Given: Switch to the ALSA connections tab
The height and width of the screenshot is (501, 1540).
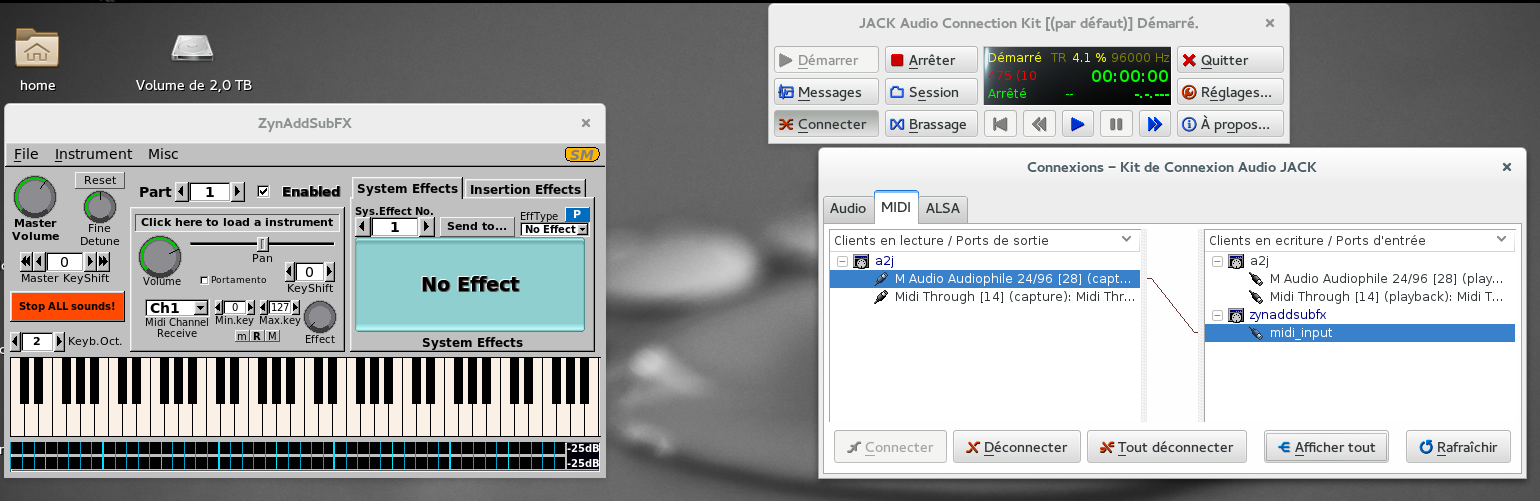Looking at the screenshot, I should pos(943,209).
